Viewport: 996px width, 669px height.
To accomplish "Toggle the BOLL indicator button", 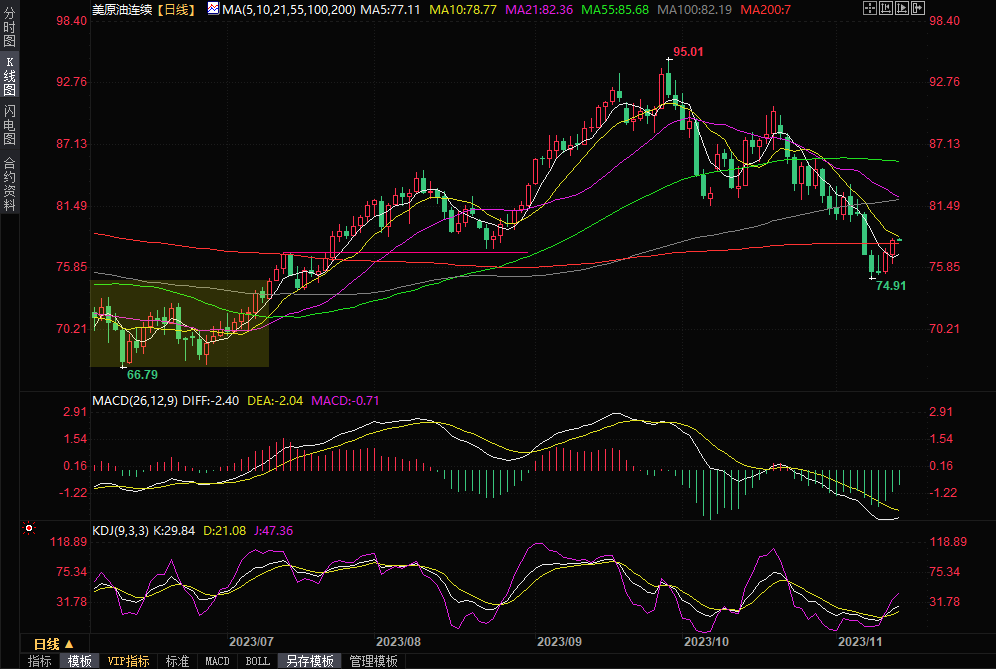I will tap(257, 661).
